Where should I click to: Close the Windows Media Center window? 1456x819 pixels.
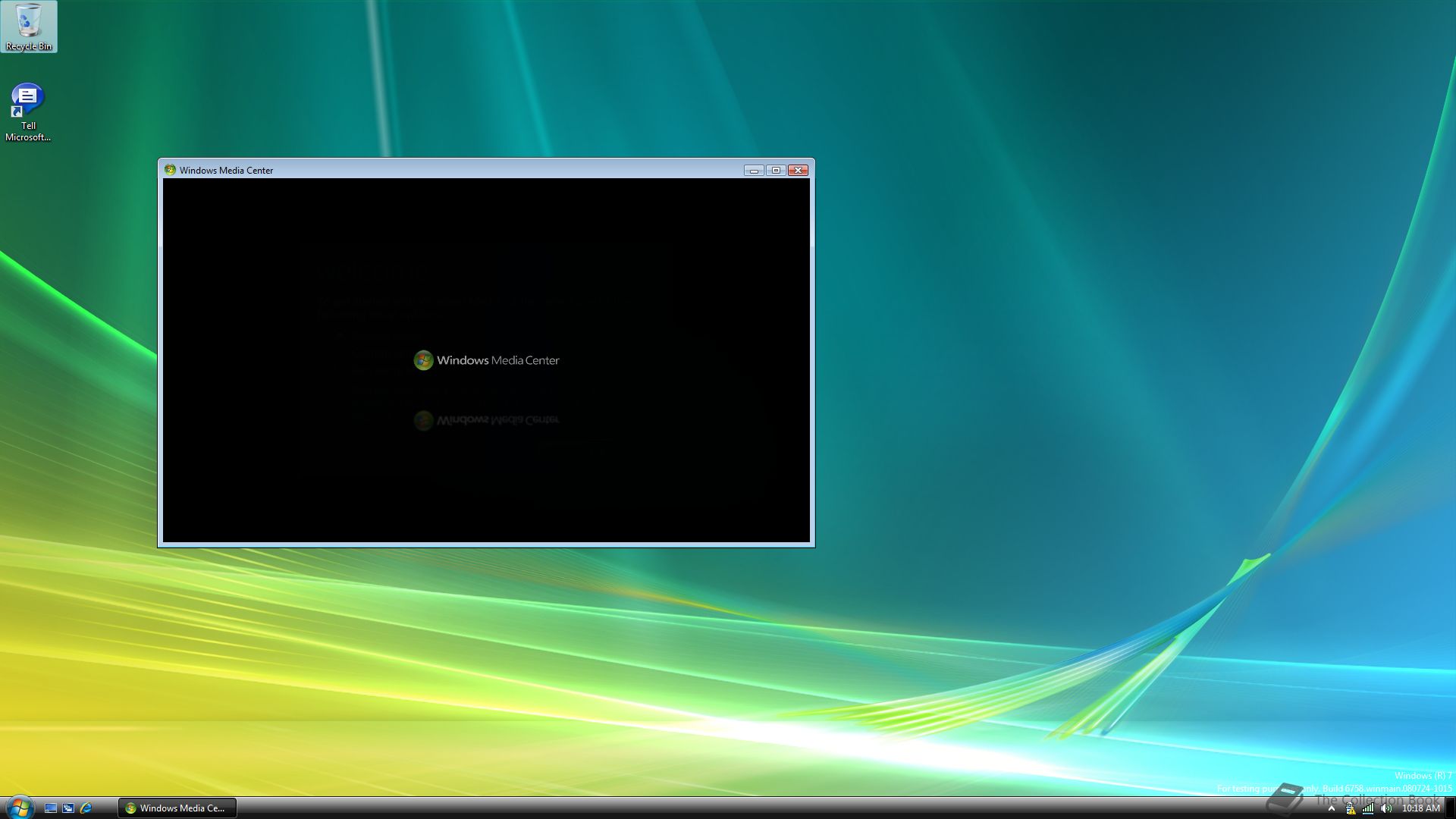click(798, 171)
